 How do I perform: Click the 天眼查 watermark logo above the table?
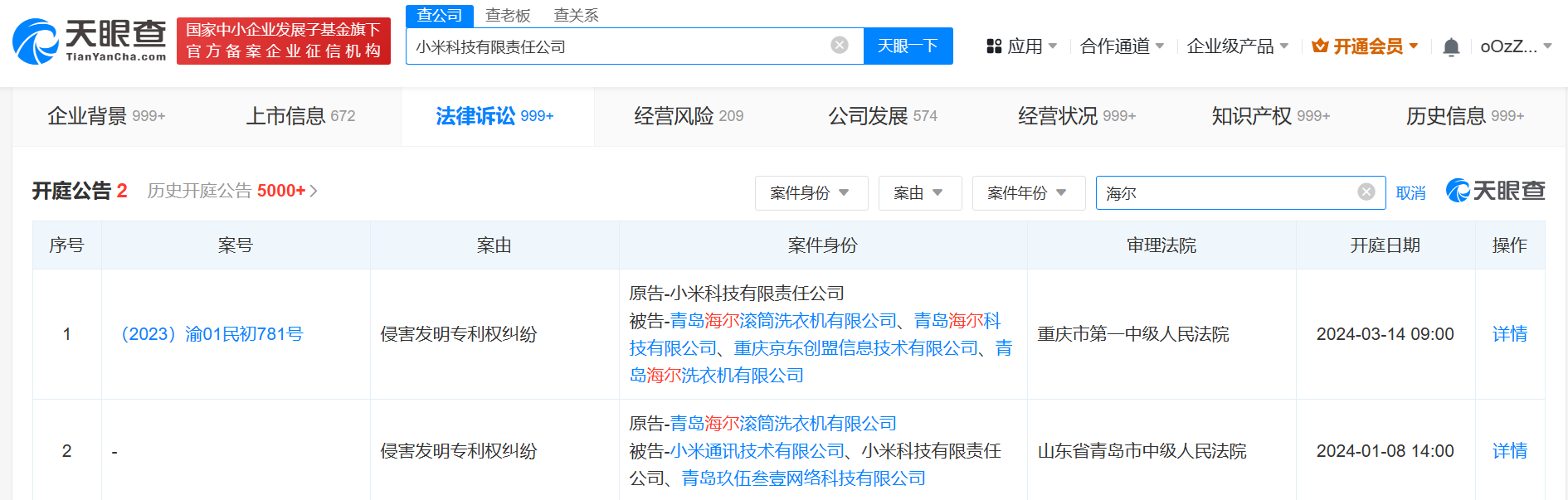(1495, 191)
